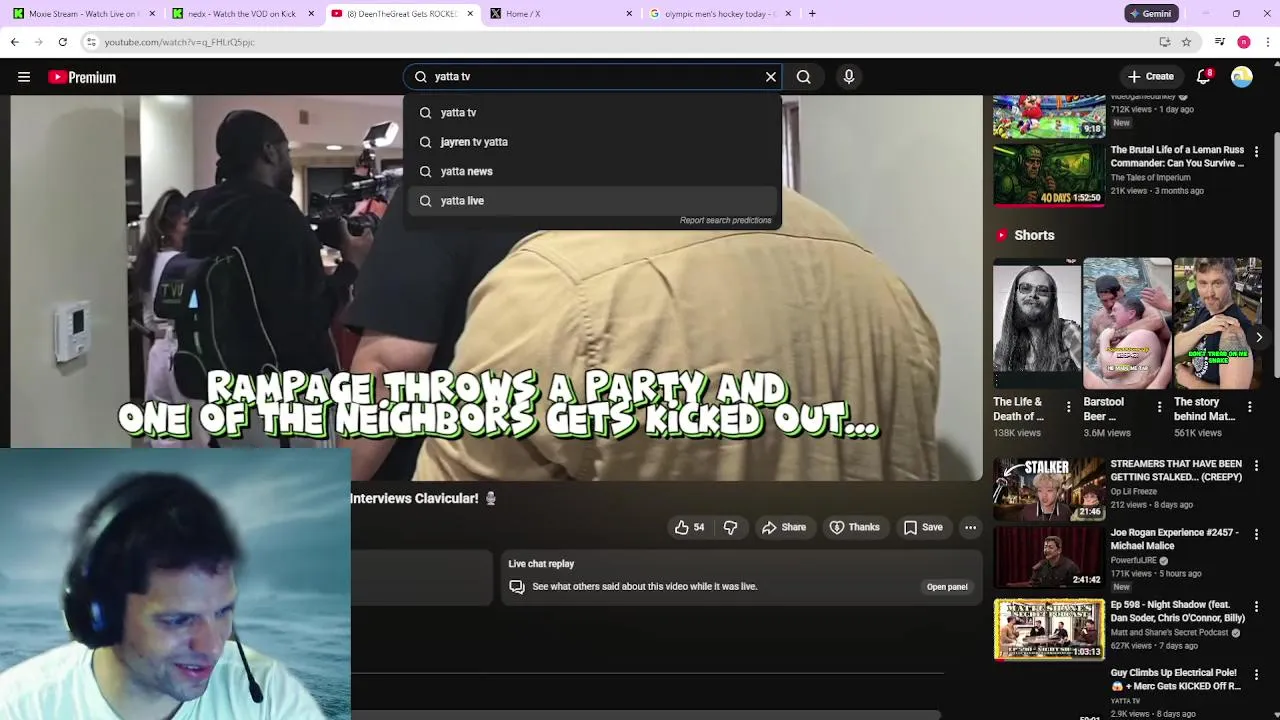Screen dimensions: 1280x720
Task: Open options for Streamers Stalked video
Action: coord(1256,466)
